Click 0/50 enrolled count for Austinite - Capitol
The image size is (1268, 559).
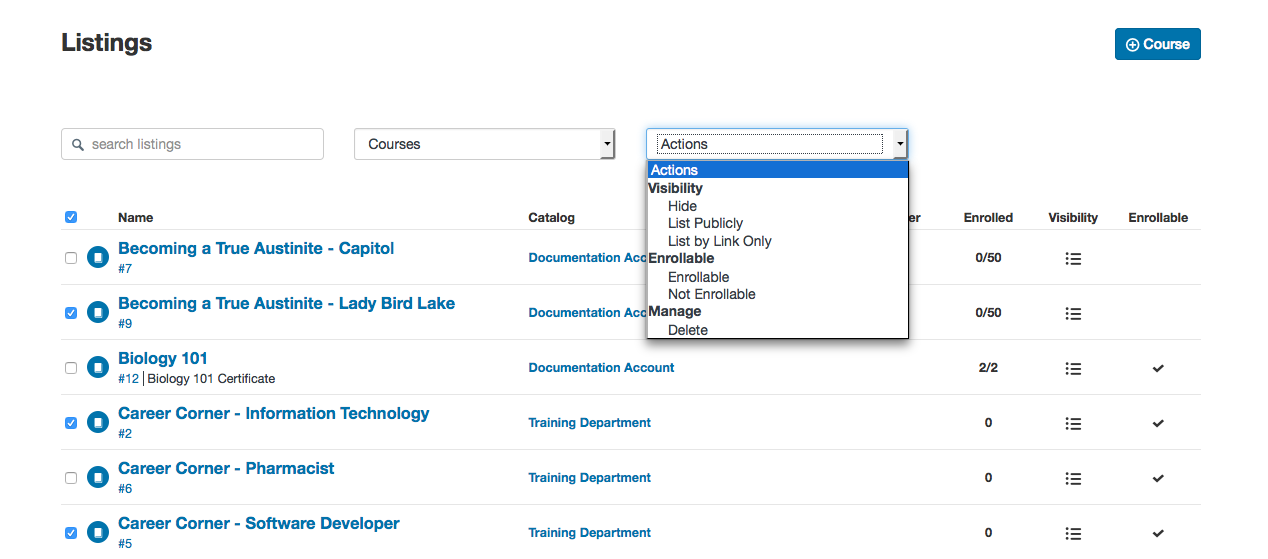tap(988, 258)
